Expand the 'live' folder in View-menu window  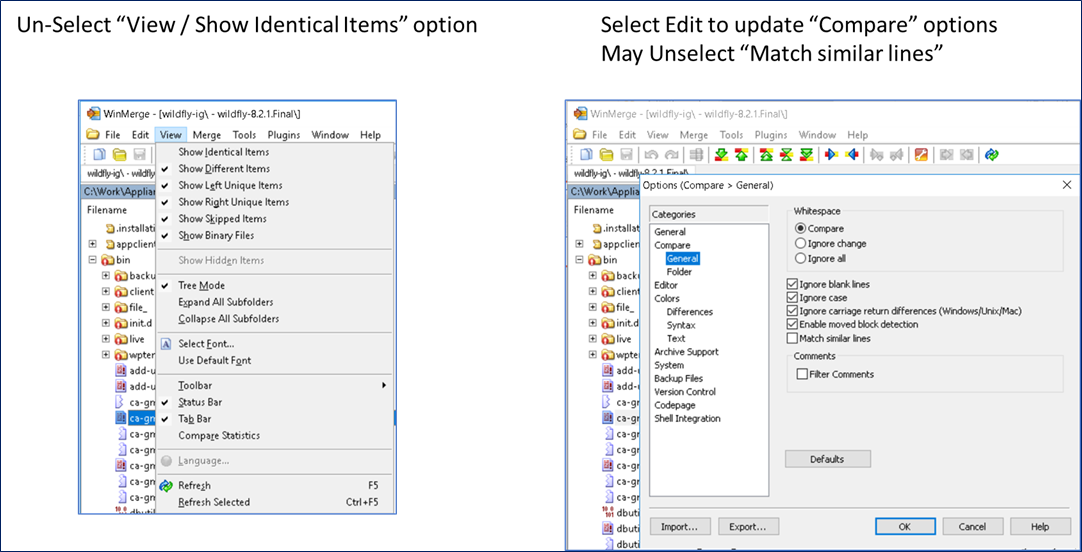click(x=106, y=339)
